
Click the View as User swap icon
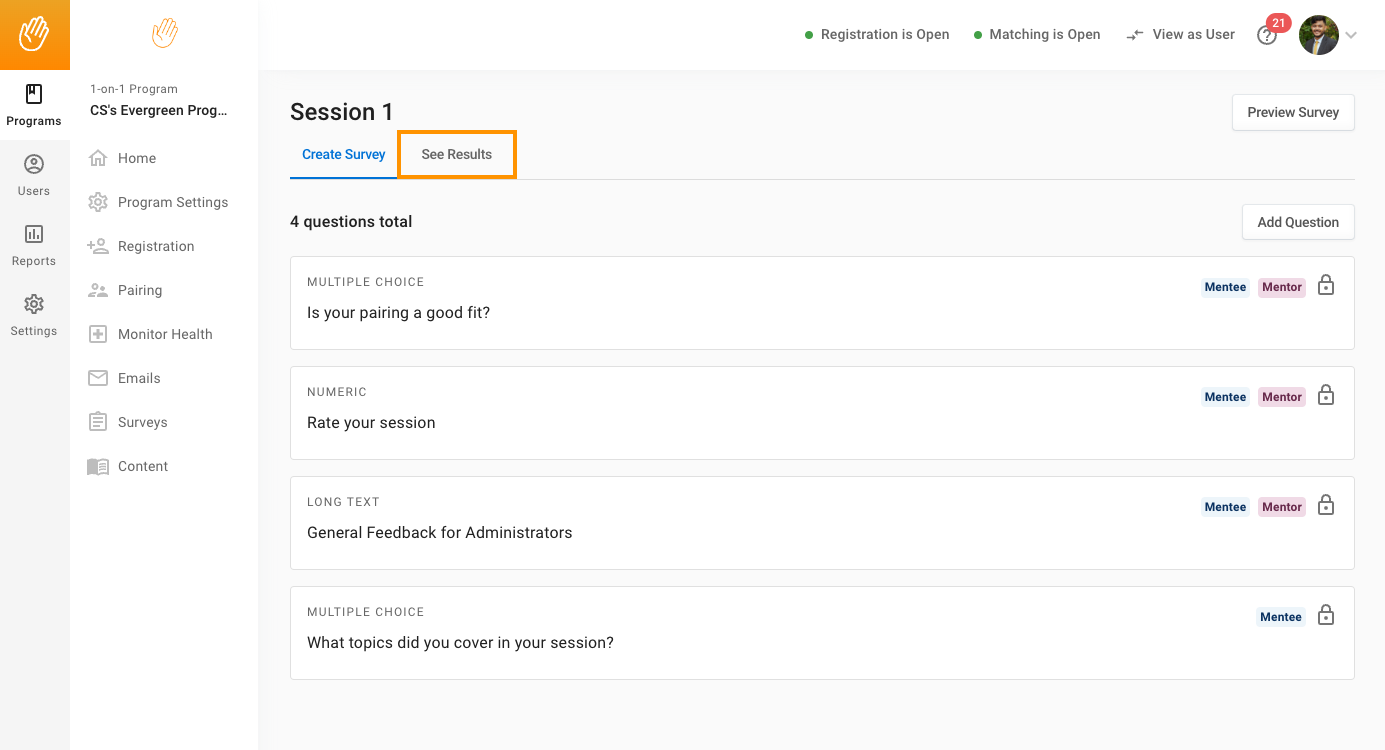pyautogui.click(x=1135, y=35)
